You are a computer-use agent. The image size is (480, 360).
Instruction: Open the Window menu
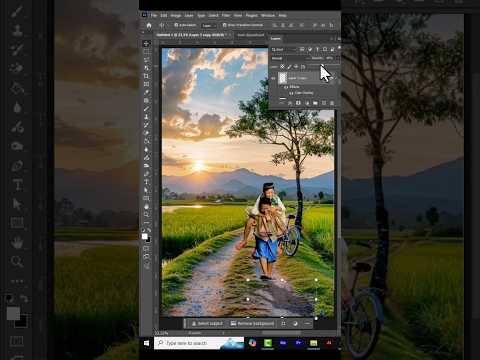[268, 15]
